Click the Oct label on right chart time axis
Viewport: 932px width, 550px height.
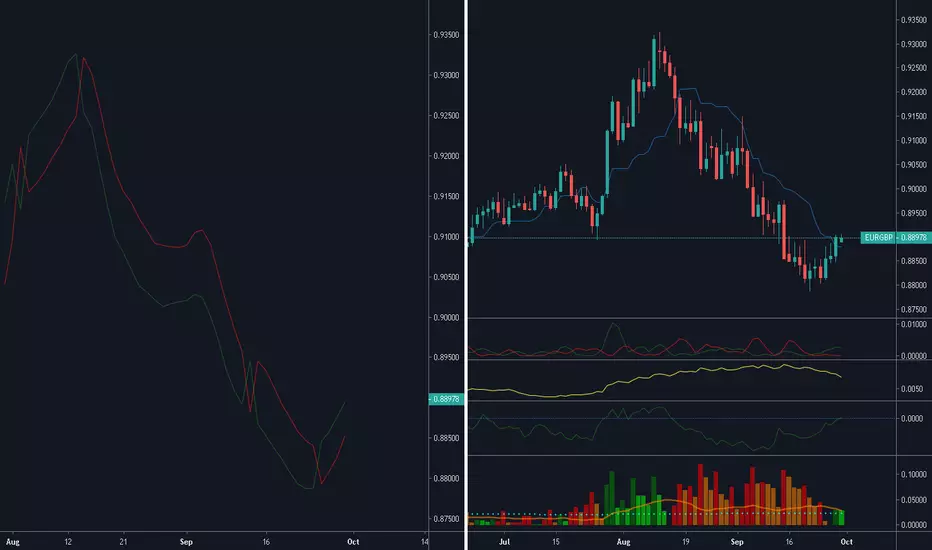pos(846,542)
